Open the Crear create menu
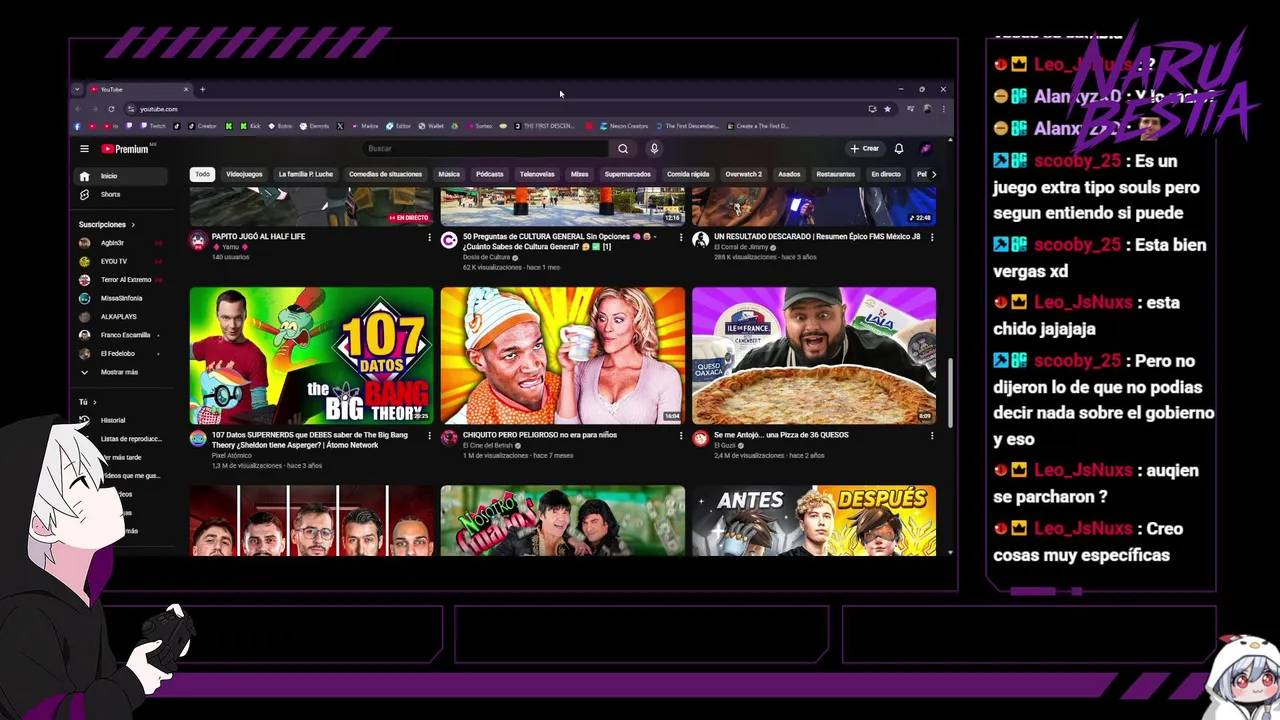Image resolution: width=1280 pixels, height=720 pixels. pos(864,149)
